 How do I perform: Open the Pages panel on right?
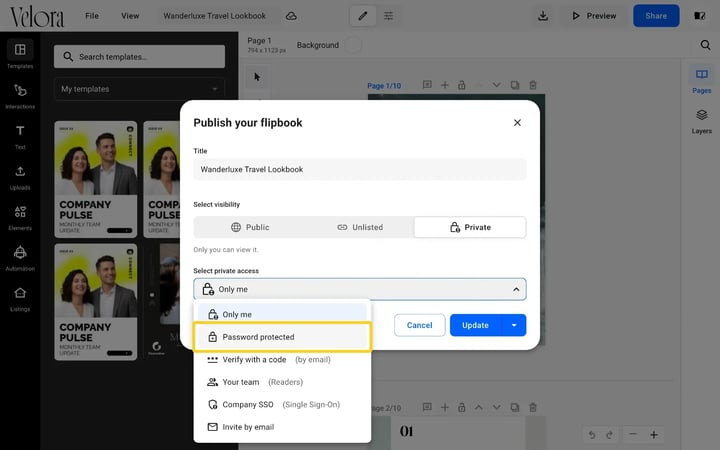[x=701, y=80]
